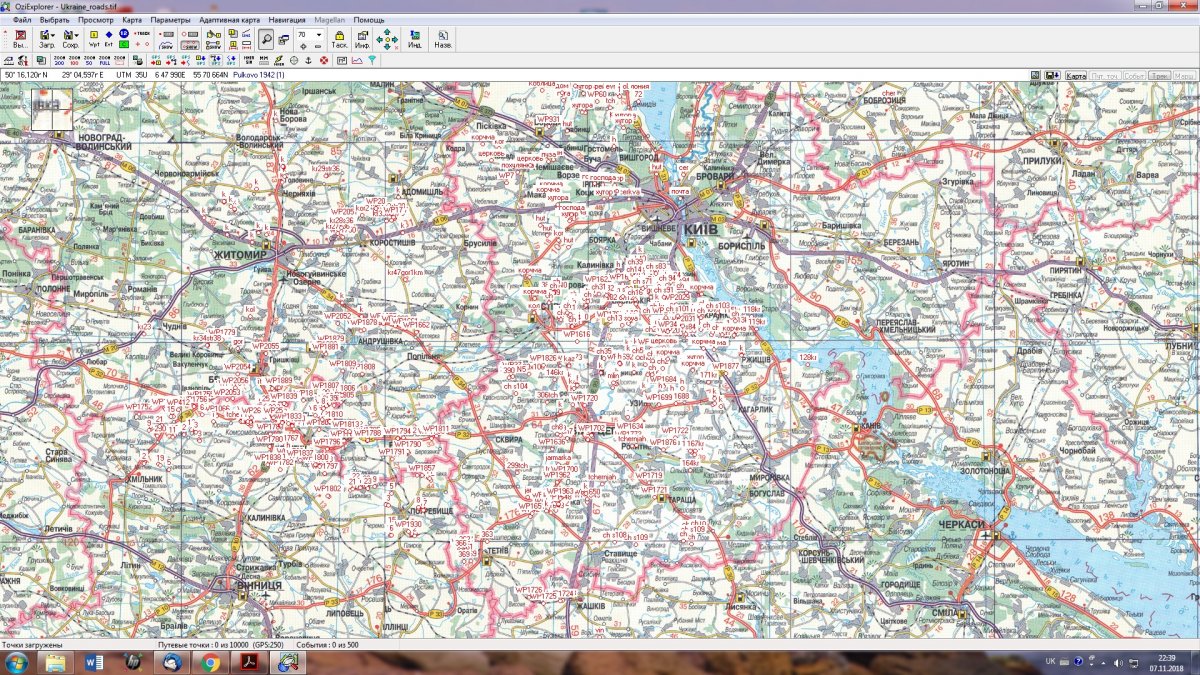This screenshot has width=1200, height=675.
Task: Click the Инф. map info icon
Action: pyautogui.click(x=362, y=39)
